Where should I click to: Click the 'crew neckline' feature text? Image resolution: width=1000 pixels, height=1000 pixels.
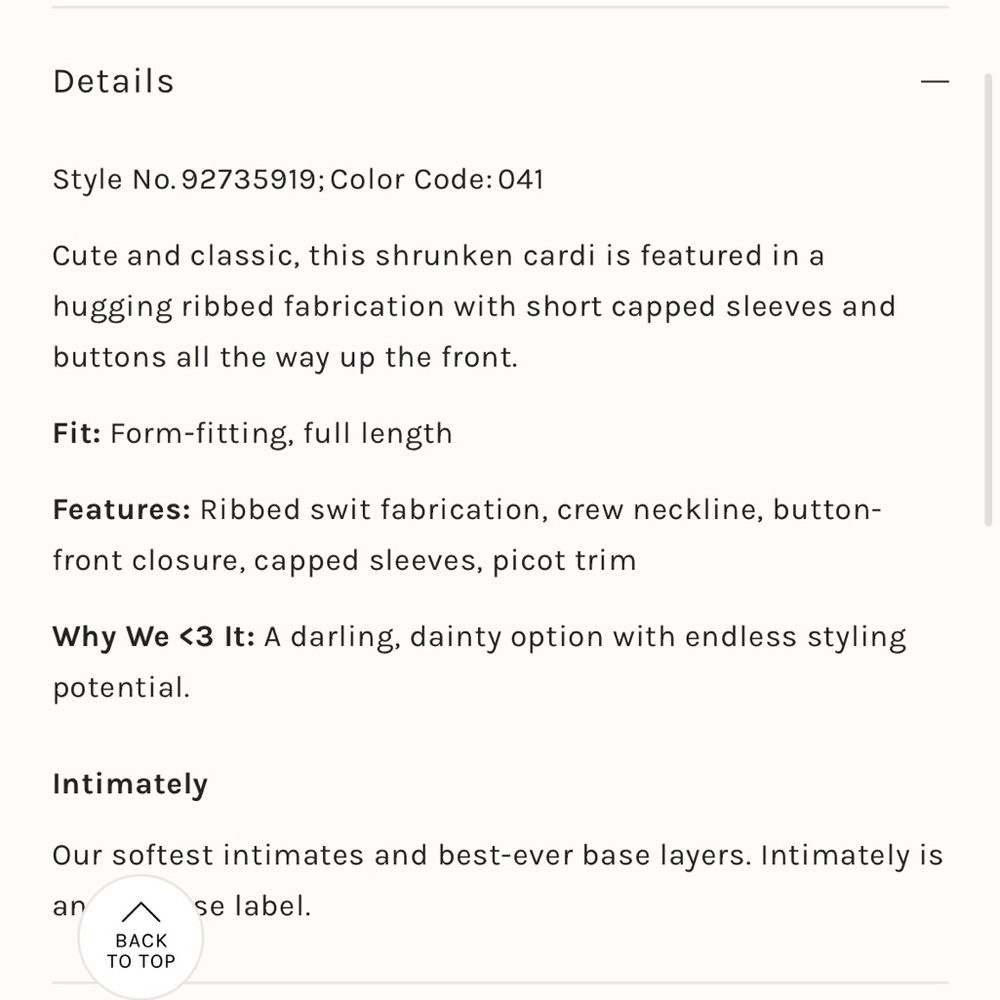(656, 510)
